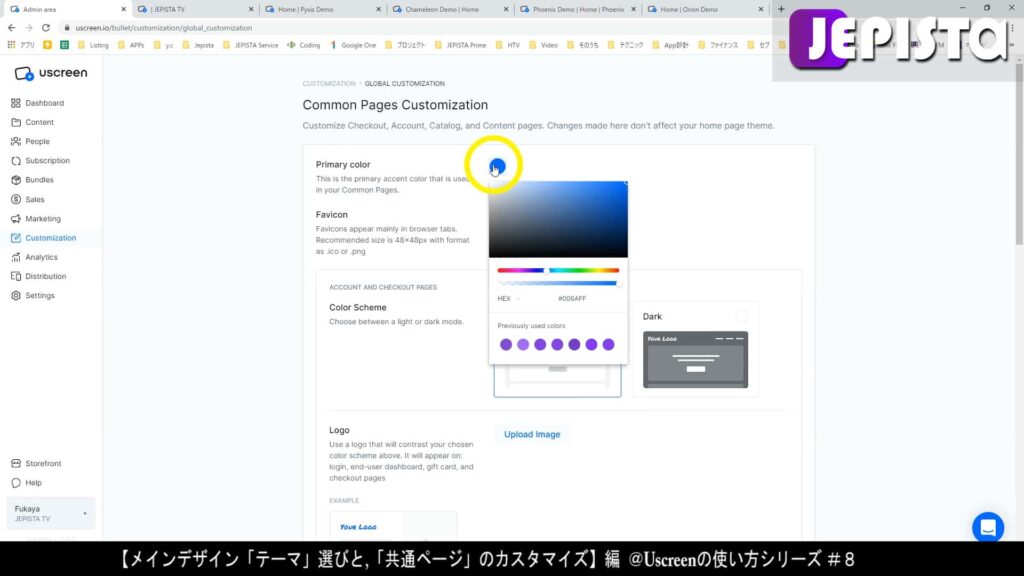1024x576 pixels.
Task: Open the APPs bookmark folder
Action: (x=131, y=45)
